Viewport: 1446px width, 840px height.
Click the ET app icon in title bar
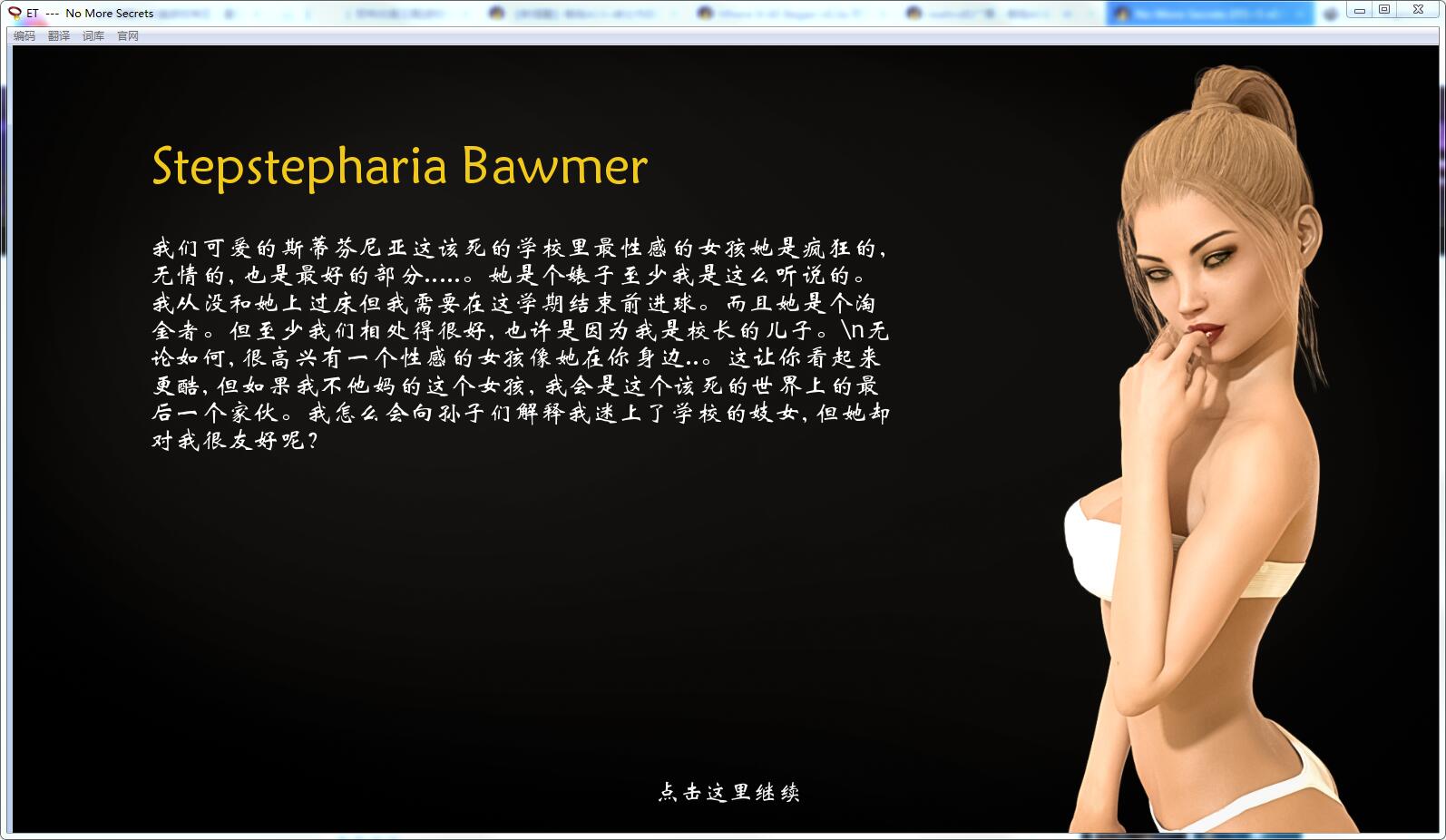(15, 13)
